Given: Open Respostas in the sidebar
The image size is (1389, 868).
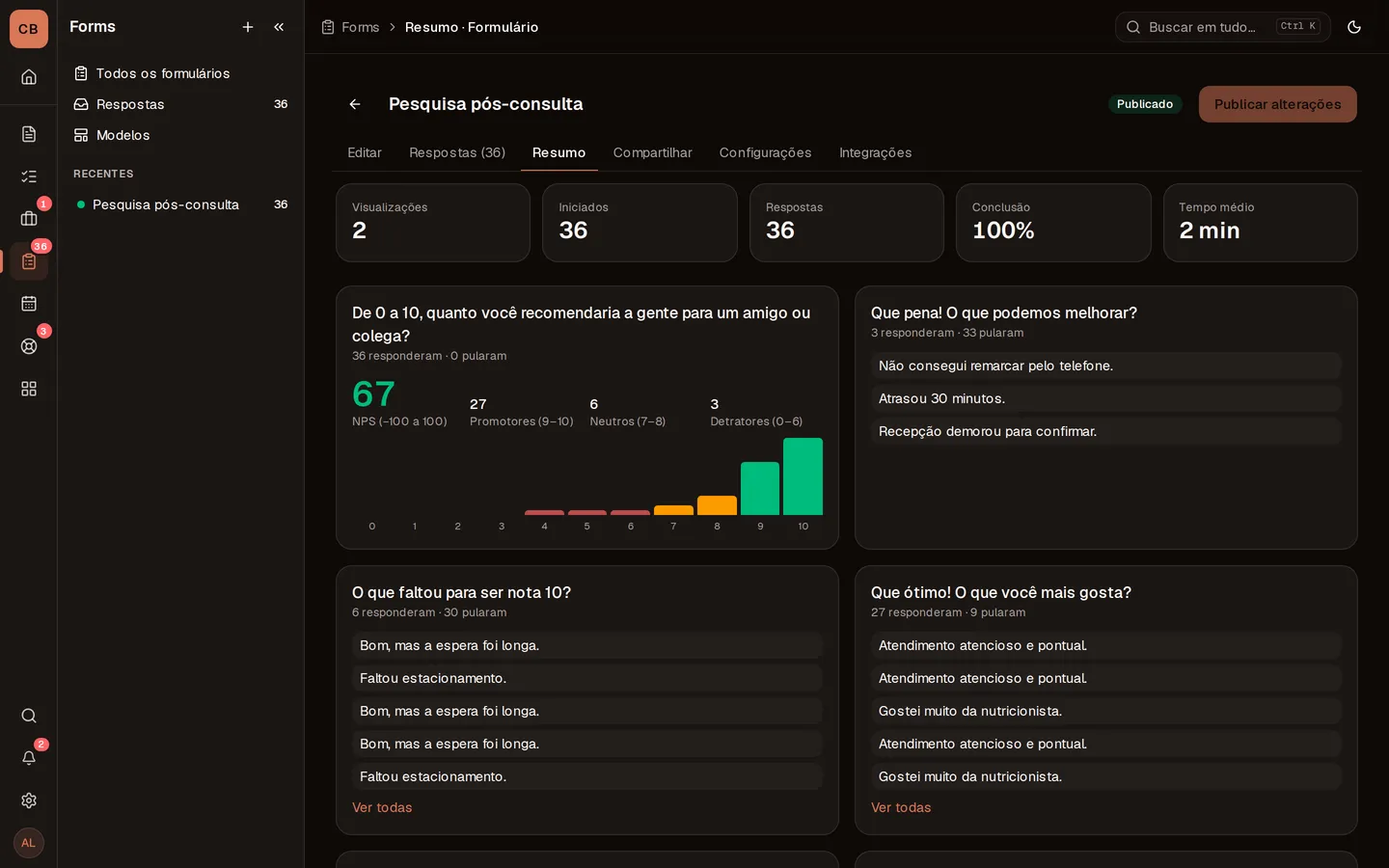Looking at the screenshot, I should point(180,104).
